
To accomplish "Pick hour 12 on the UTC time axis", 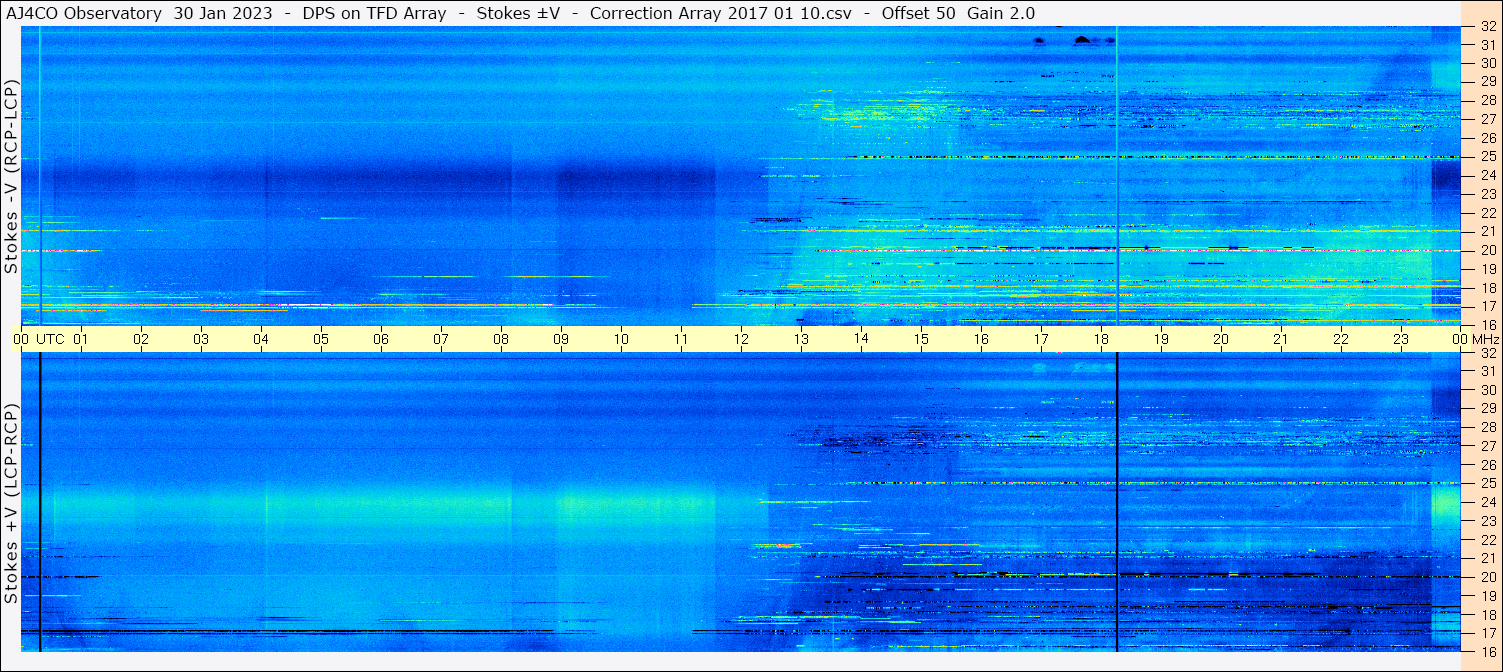I will pos(741,339).
